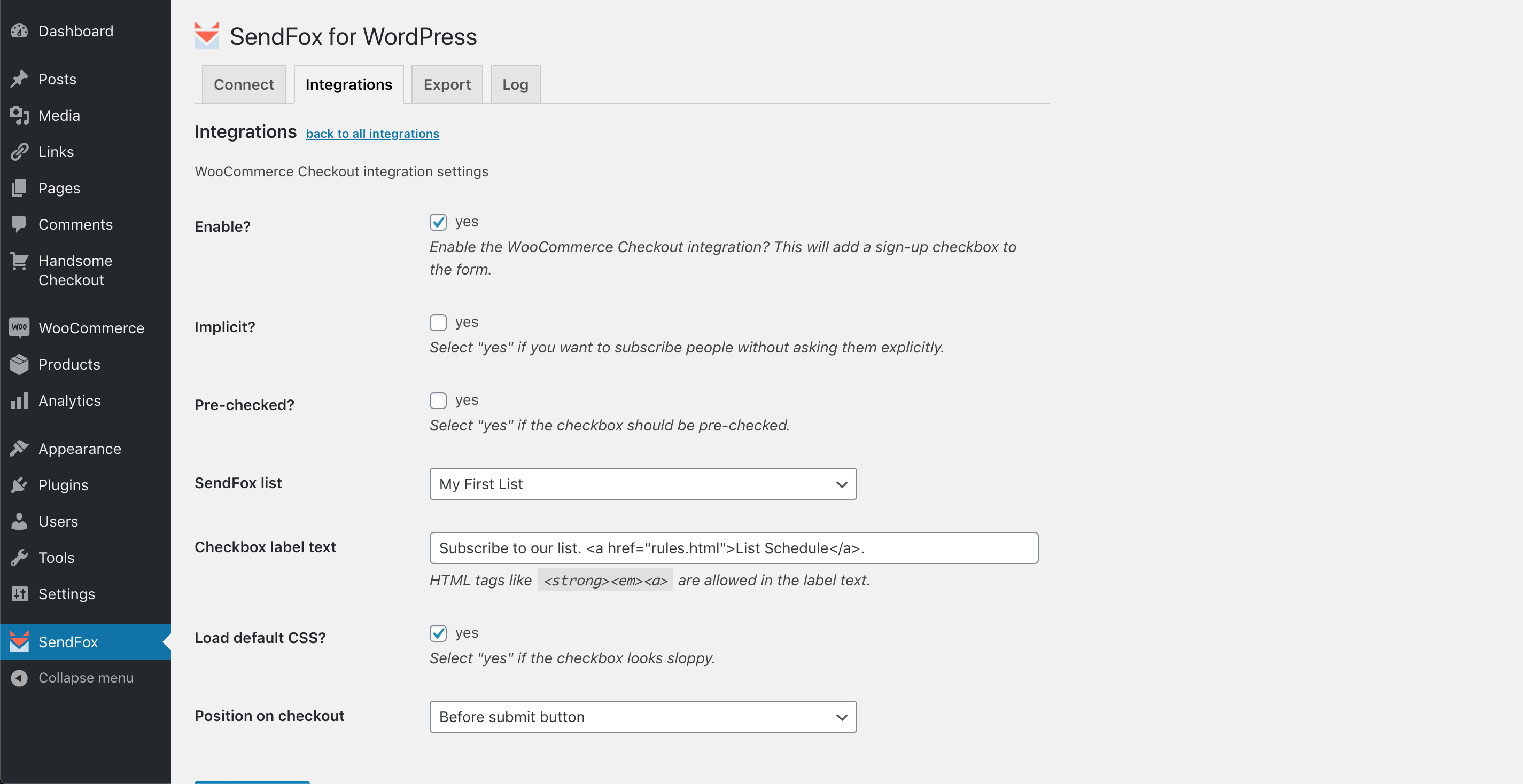Click the Tools wrench icon
Screen dimensions: 1523x784
tap(20, 558)
